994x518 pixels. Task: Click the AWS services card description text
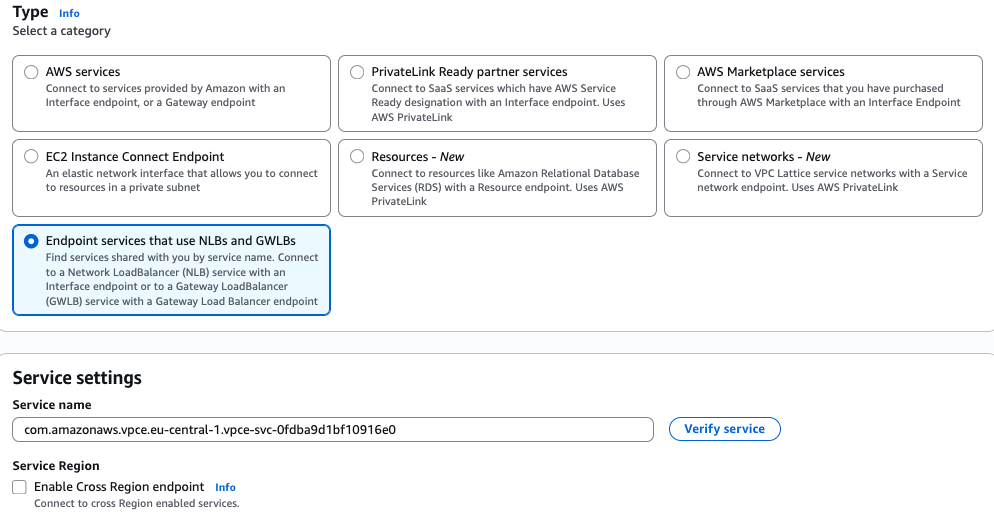point(165,95)
